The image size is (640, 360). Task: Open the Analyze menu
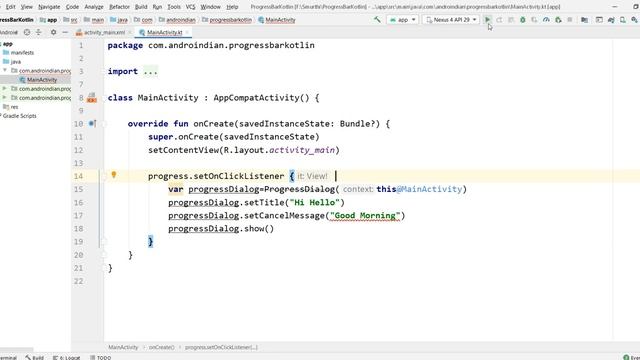click(94, 7)
